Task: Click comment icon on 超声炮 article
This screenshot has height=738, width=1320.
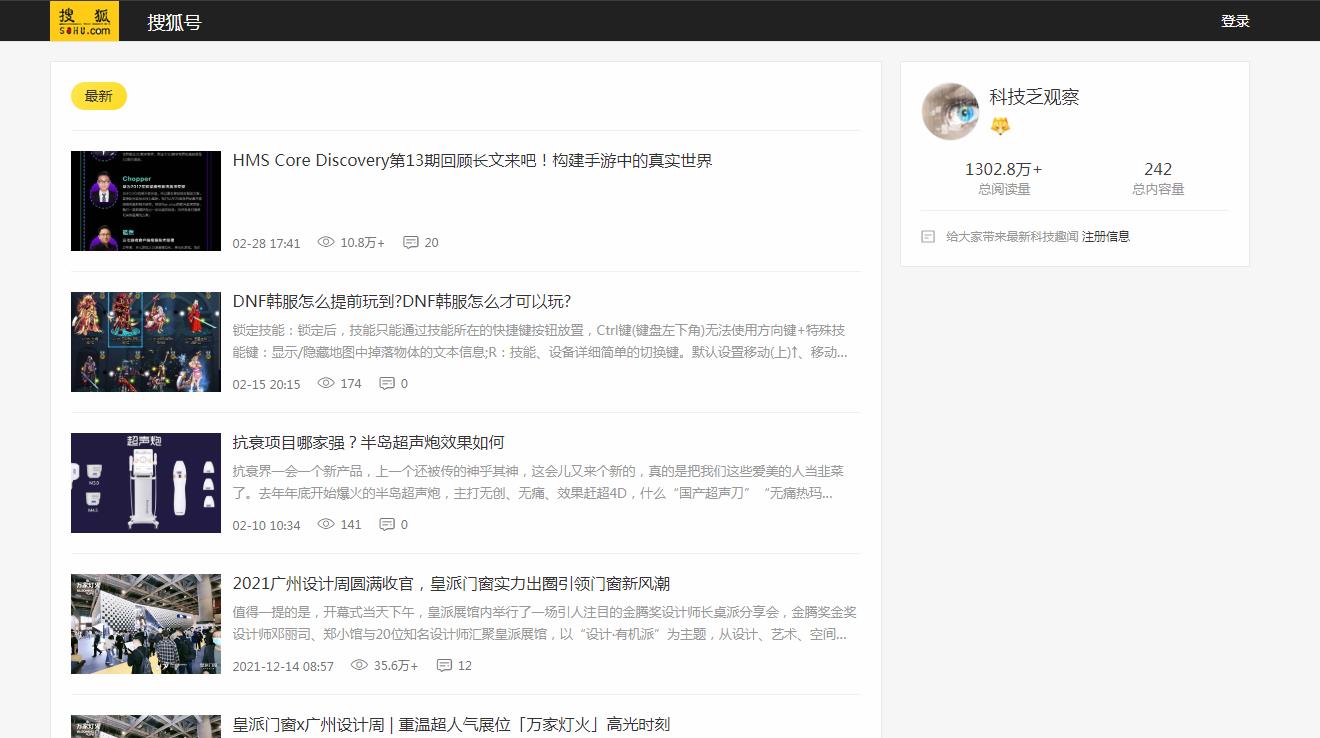Action: click(x=387, y=524)
